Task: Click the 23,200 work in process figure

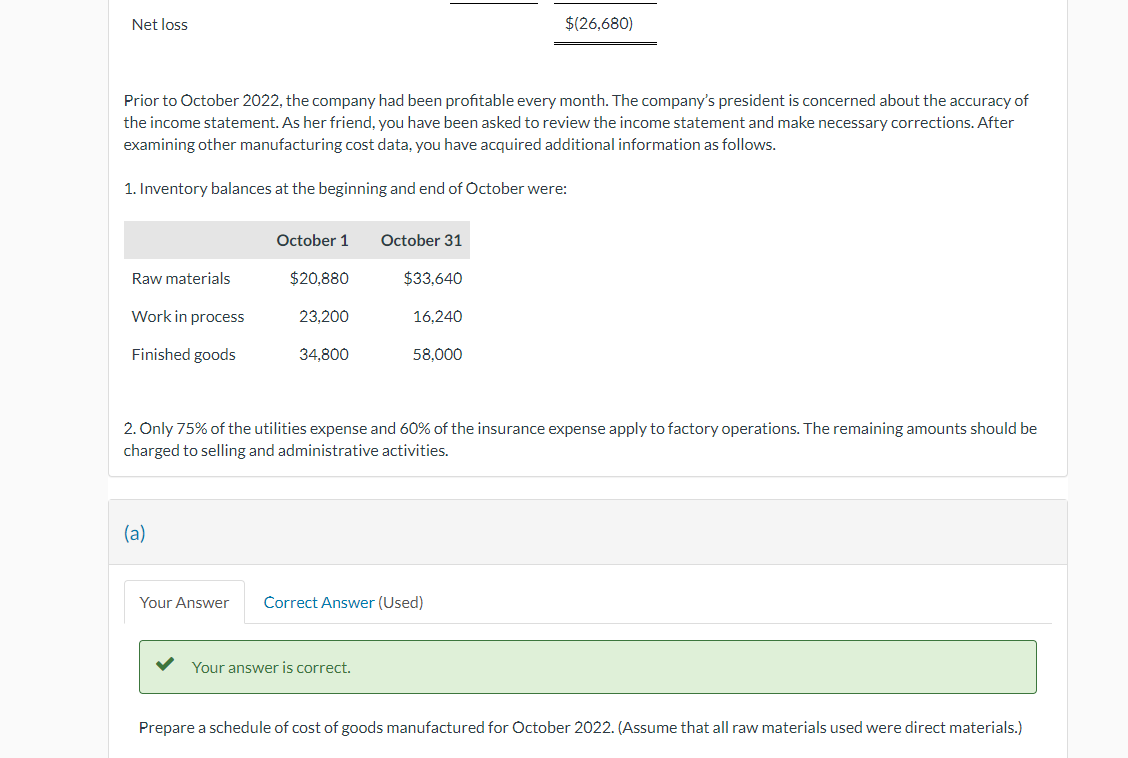Action: point(325,316)
